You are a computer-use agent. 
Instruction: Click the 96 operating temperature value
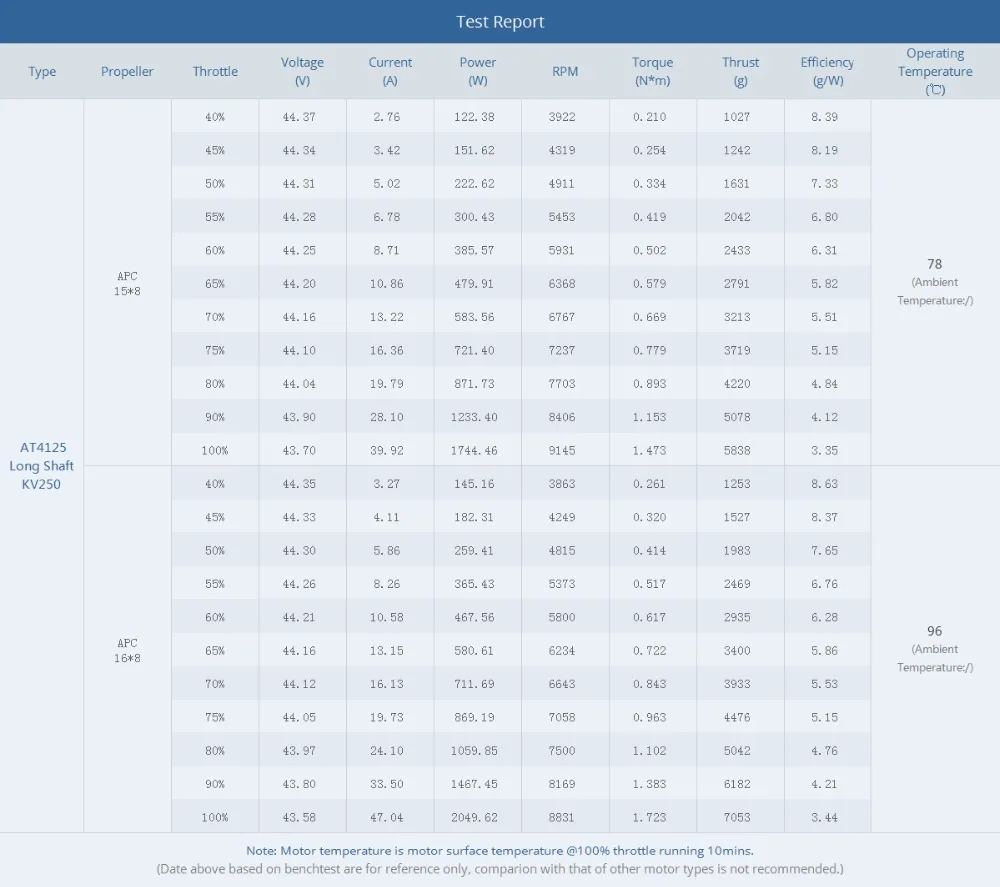(934, 631)
